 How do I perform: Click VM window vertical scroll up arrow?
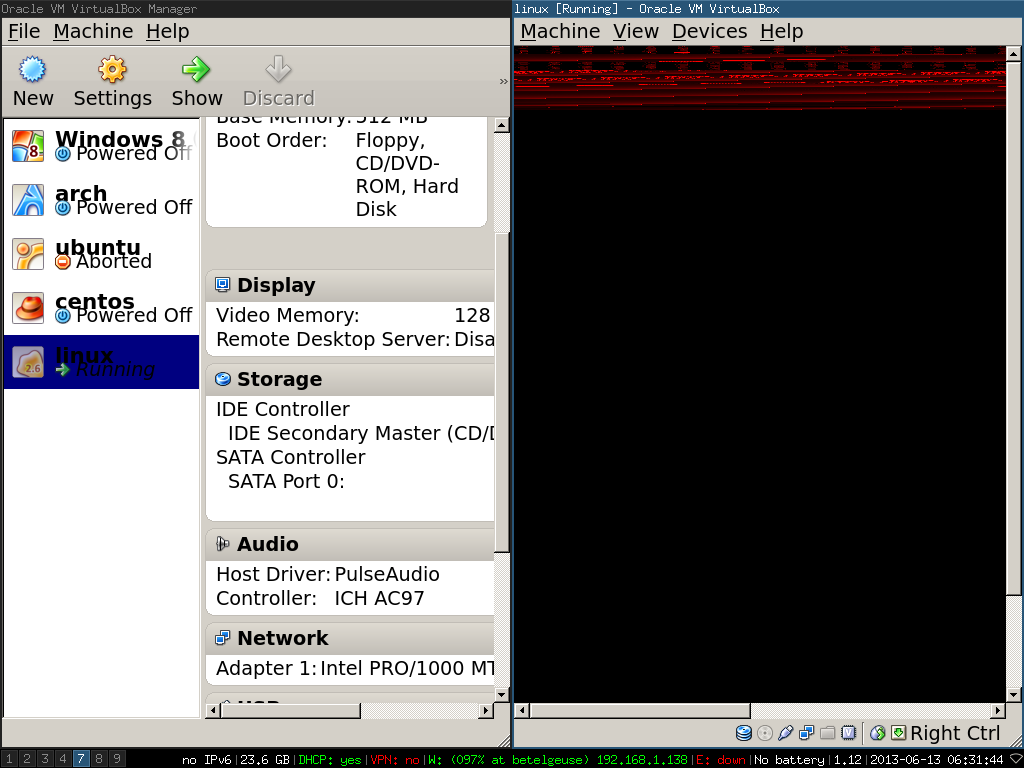pyautogui.click(x=1014, y=54)
